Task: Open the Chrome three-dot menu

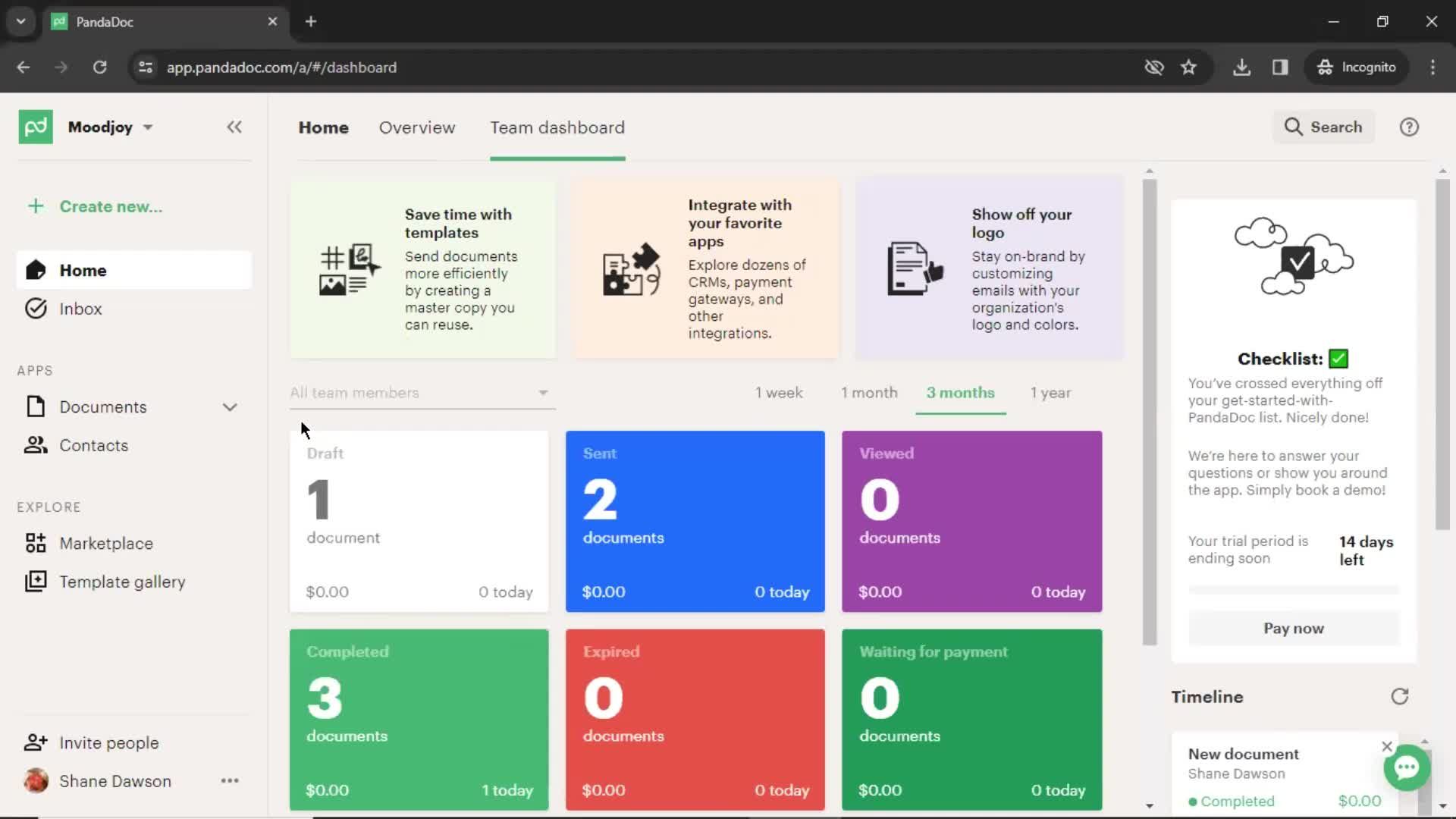Action: click(x=1432, y=67)
